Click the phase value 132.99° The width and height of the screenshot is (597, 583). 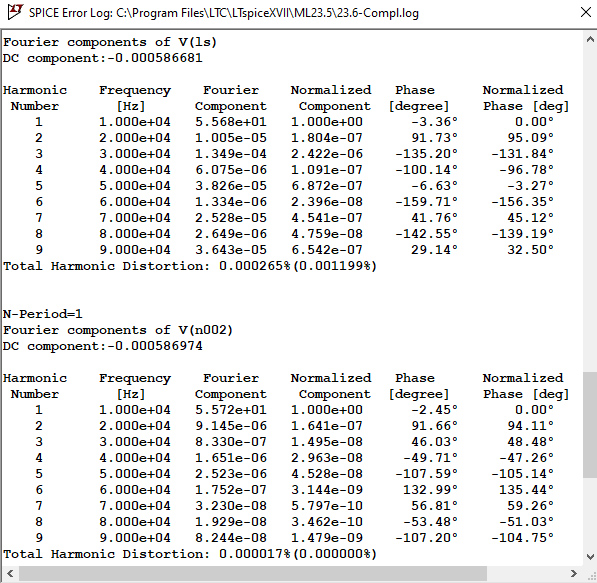(430, 490)
